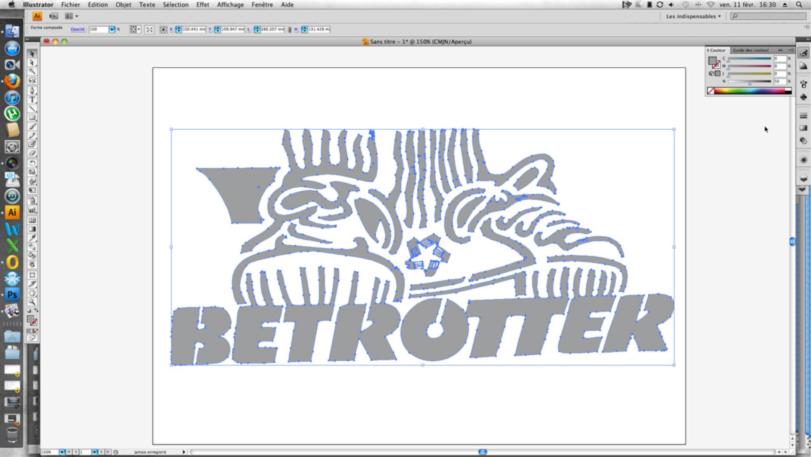811x457 pixels.
Task: Open the Gradient panel icon
Action: click(803, 128)
